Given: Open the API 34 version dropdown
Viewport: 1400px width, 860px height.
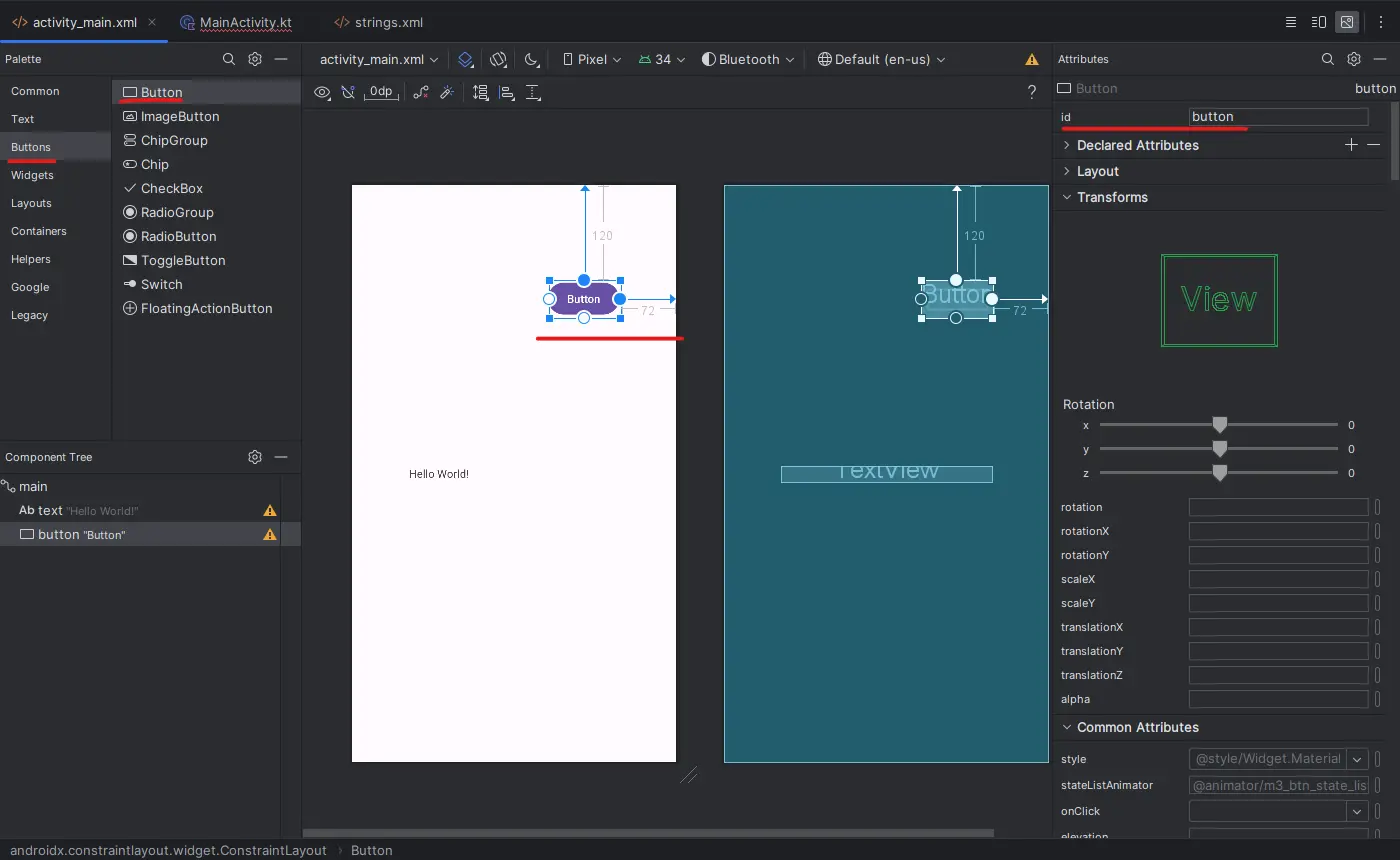Looking at the screenshot, I should click(x=661, y=59).
